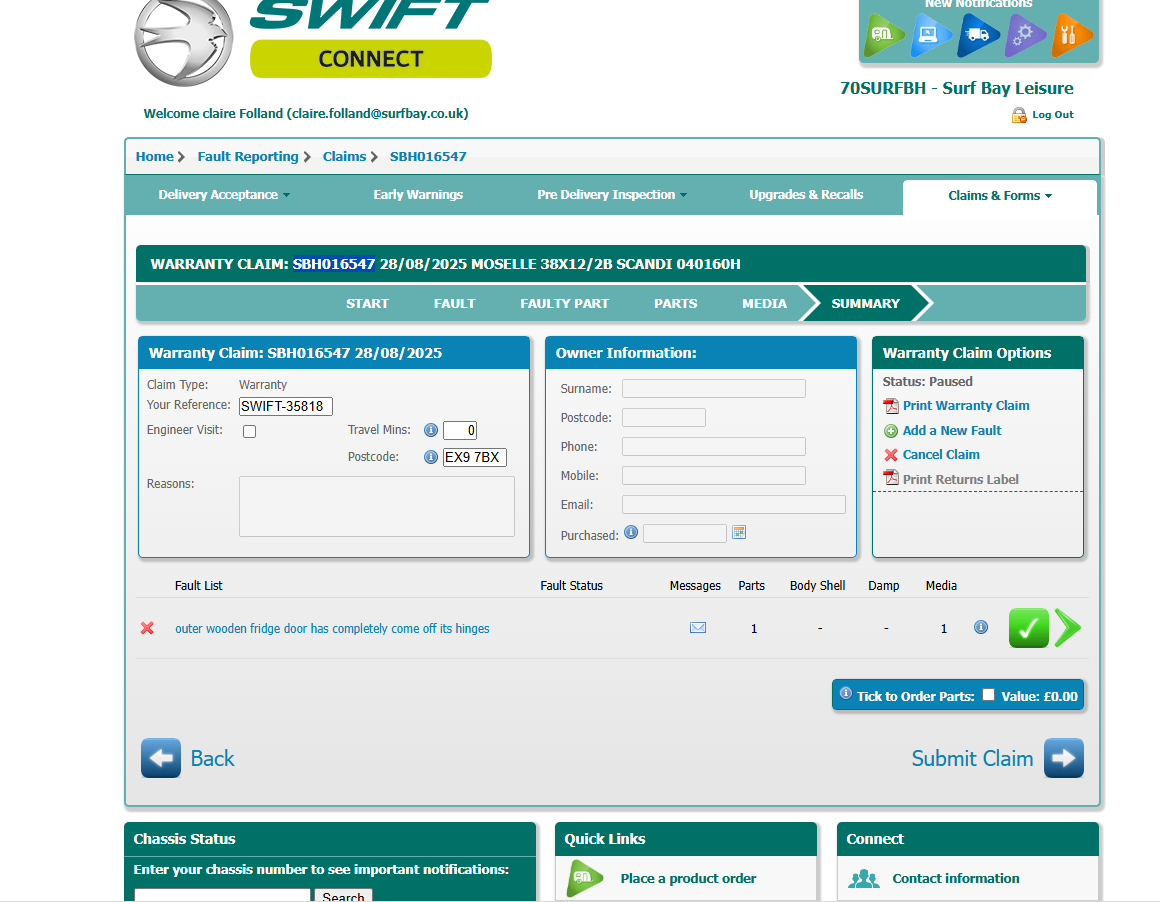Viewport: 1160px width, 902px height.
Task: Click the red X Cancel Claim icon
Action: click(891, 455)
